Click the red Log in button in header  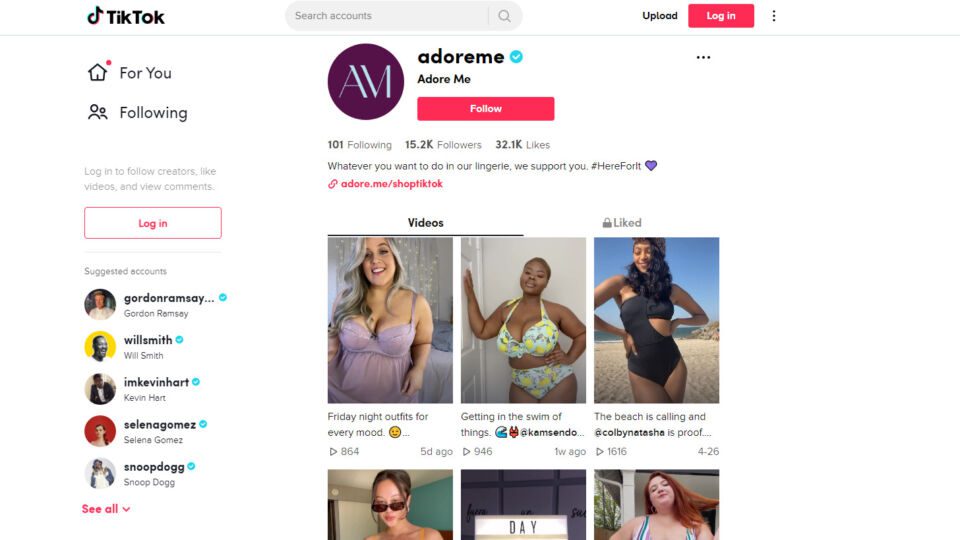pos(721,16)
